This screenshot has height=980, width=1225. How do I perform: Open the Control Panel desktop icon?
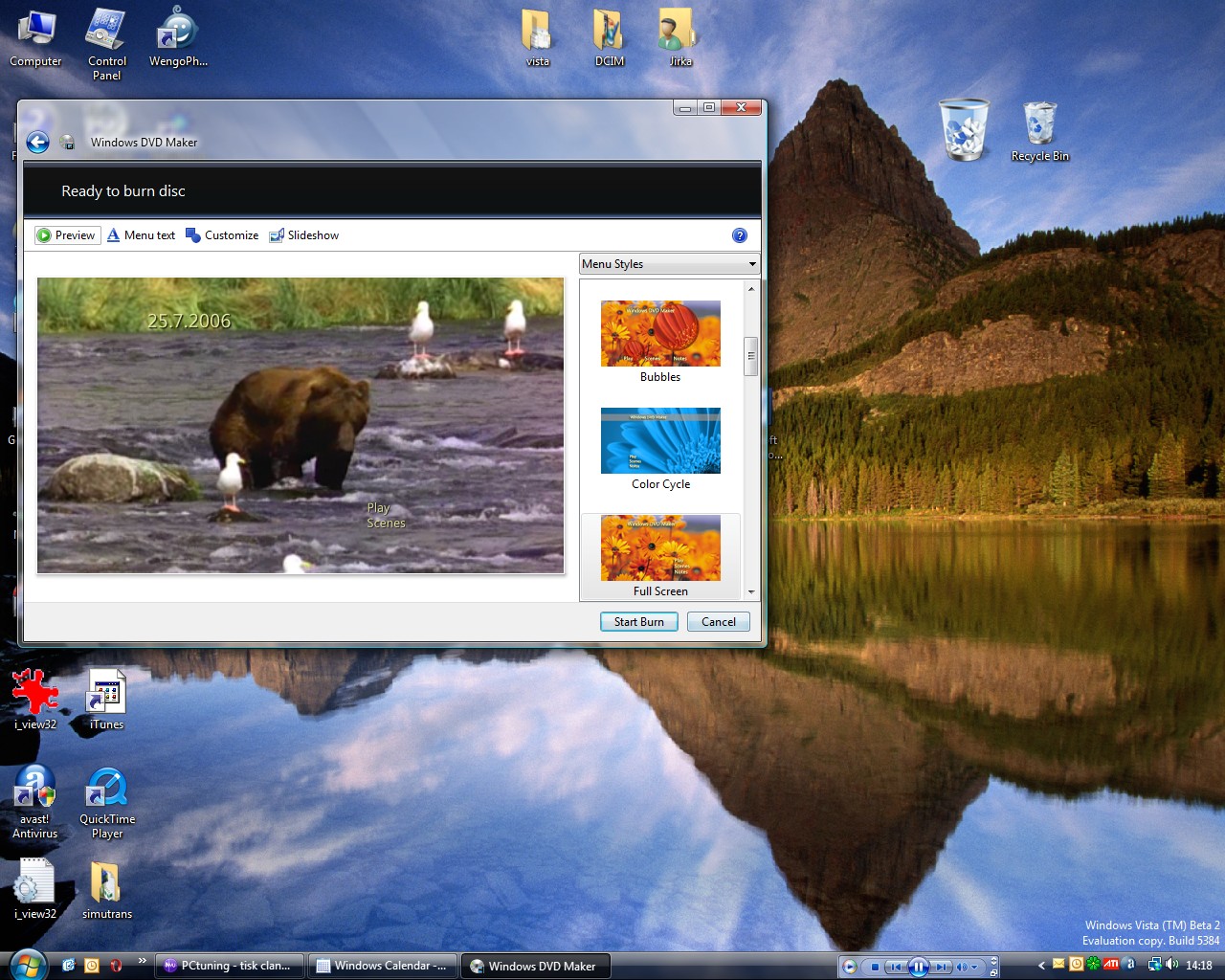(x=106, y=44)
